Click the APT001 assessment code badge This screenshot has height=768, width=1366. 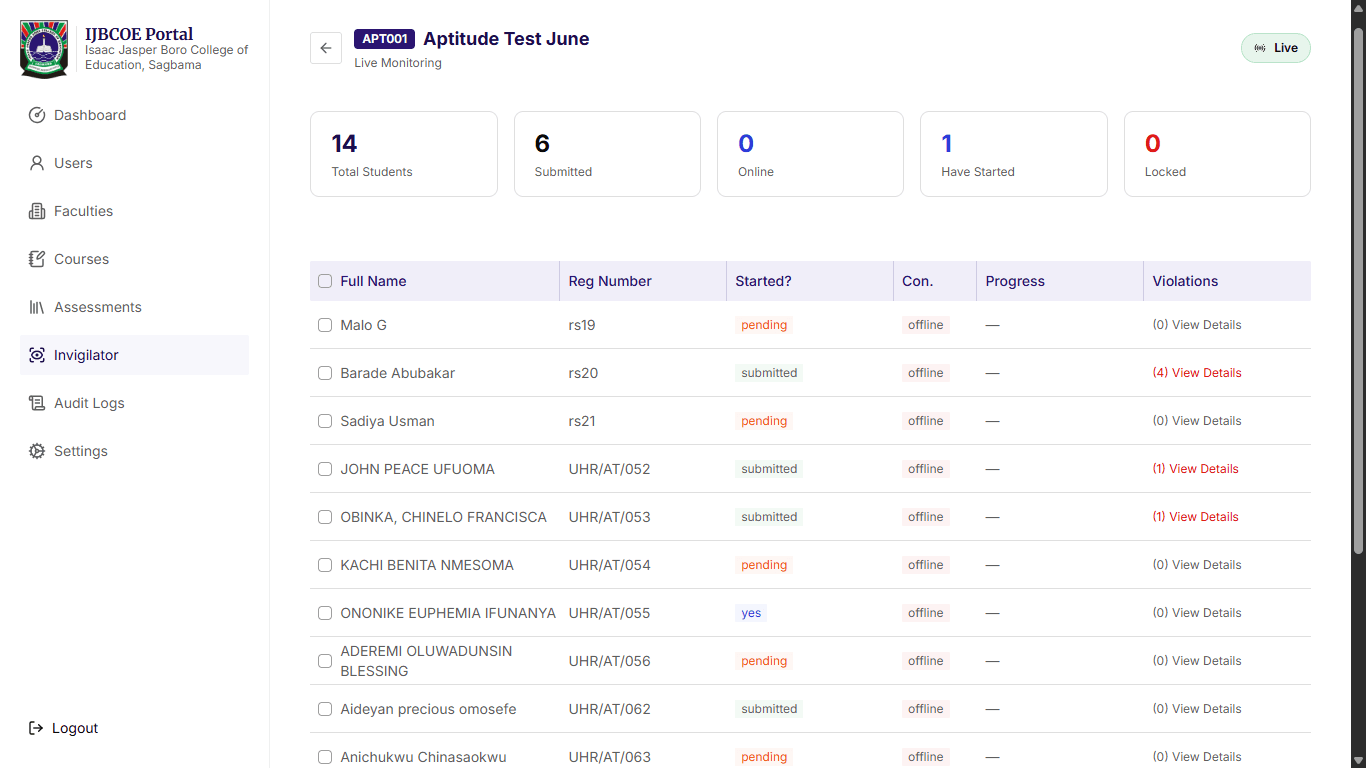[x=384, y=39]
